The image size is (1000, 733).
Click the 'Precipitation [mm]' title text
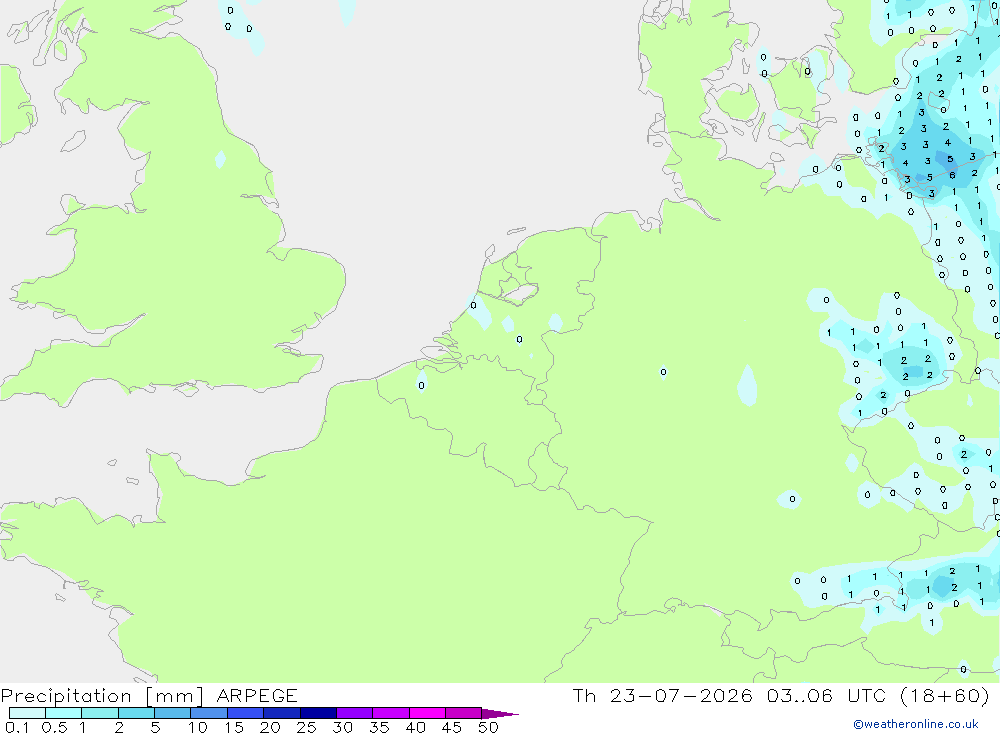click(102, 696)
